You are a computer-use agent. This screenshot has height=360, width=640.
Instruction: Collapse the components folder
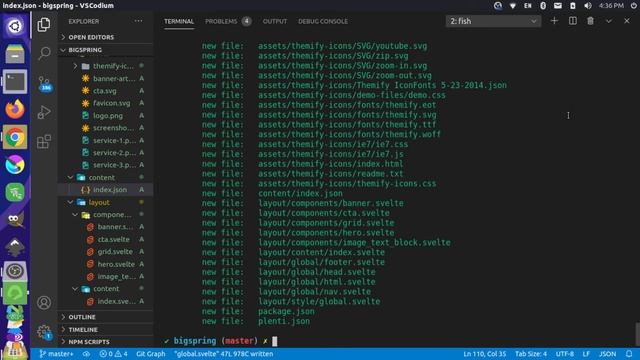click(x=106, y=215)
